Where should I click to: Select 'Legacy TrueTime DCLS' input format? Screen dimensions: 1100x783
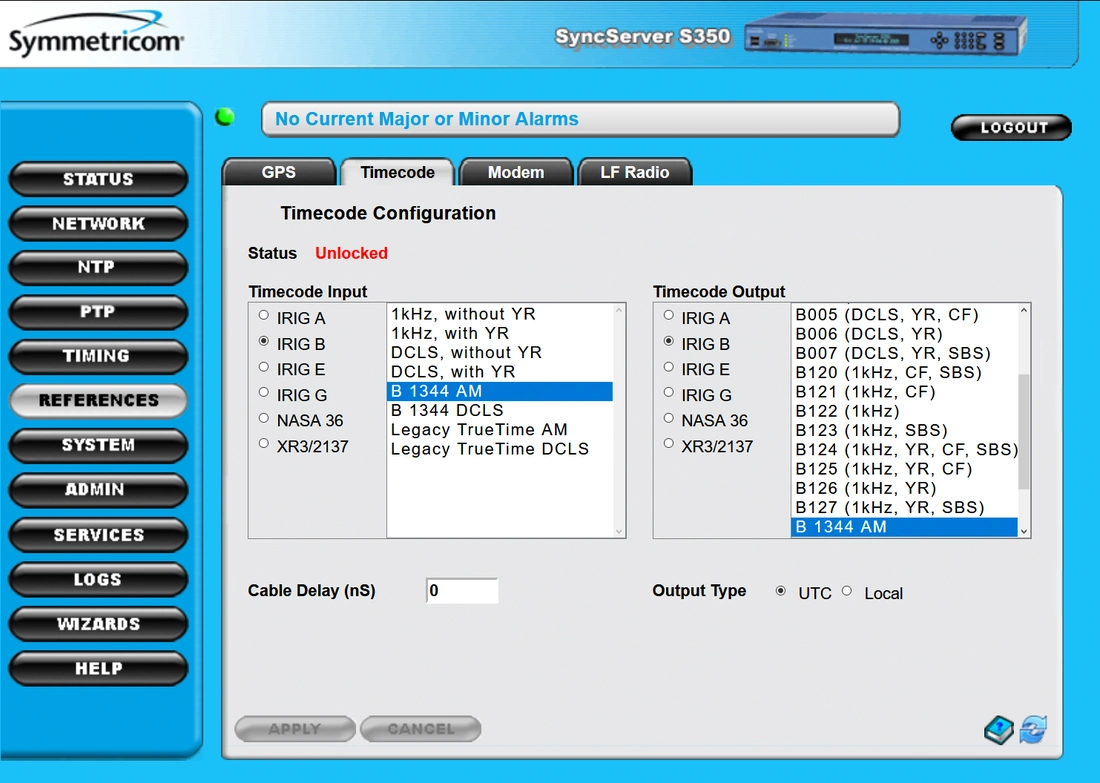coord(499,449)
